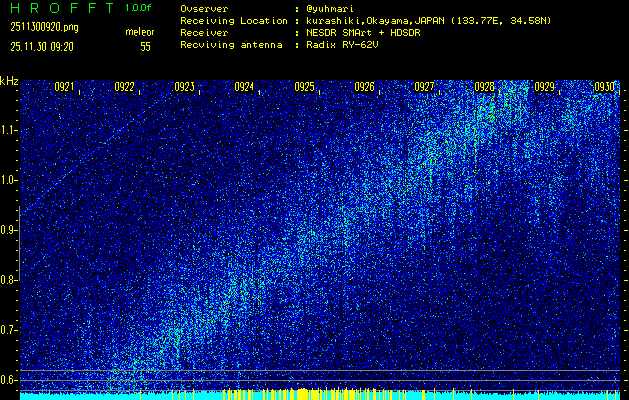Select the 1.0 frequency axis label

click(x=9, y=180)
